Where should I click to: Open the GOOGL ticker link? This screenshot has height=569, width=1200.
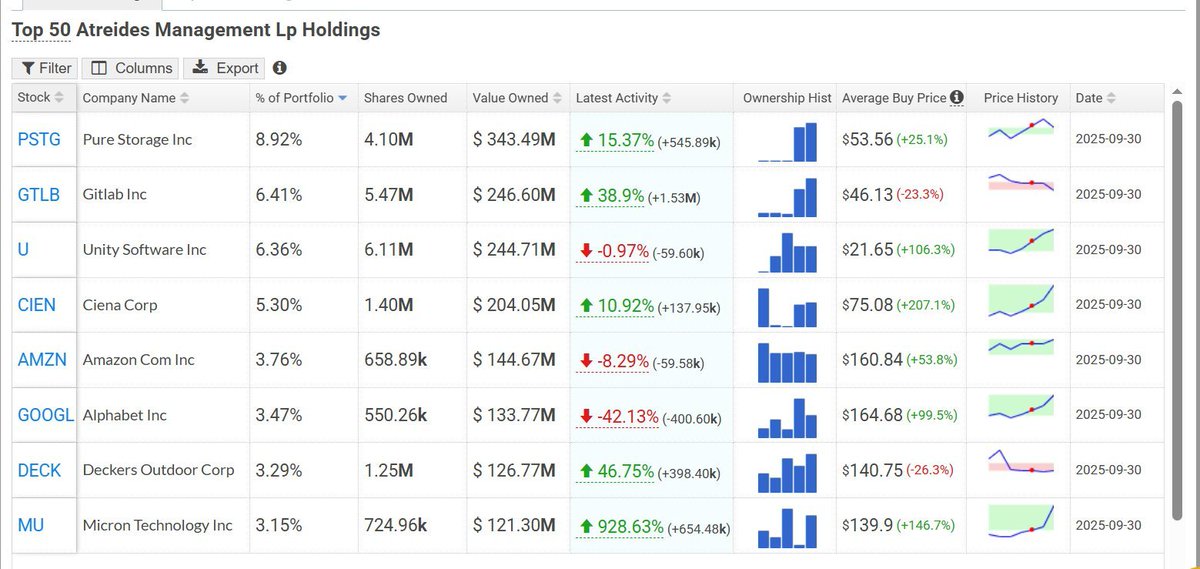(x=46, y=415)
